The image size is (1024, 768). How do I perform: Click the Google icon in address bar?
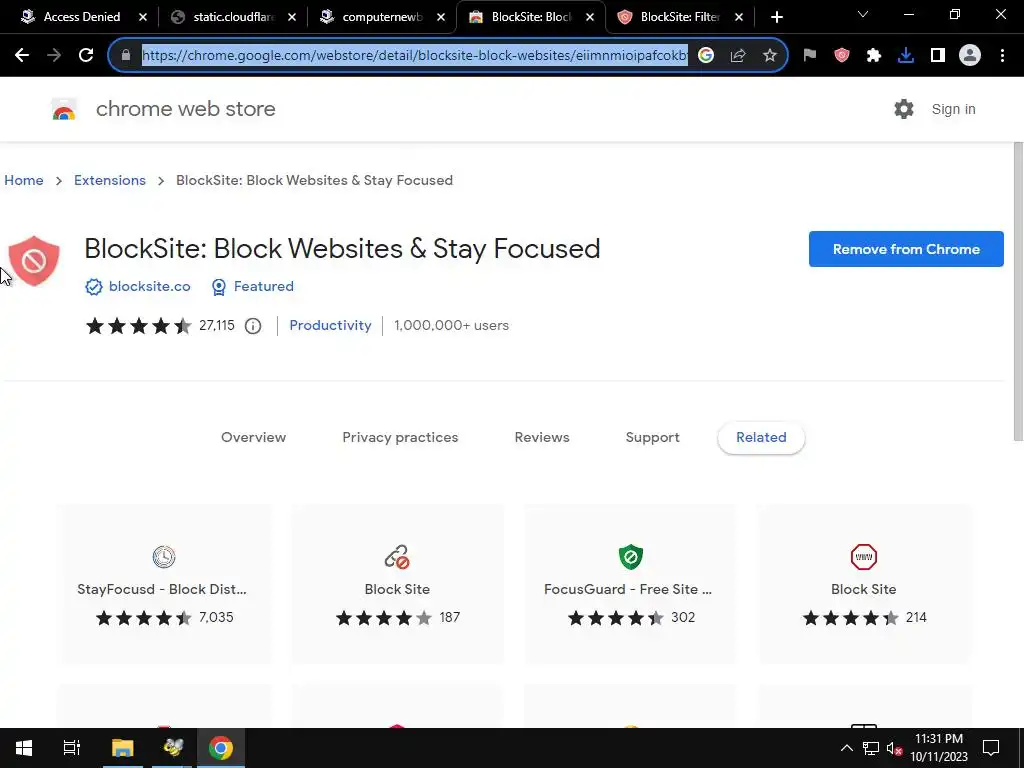[x=706, y=56]
